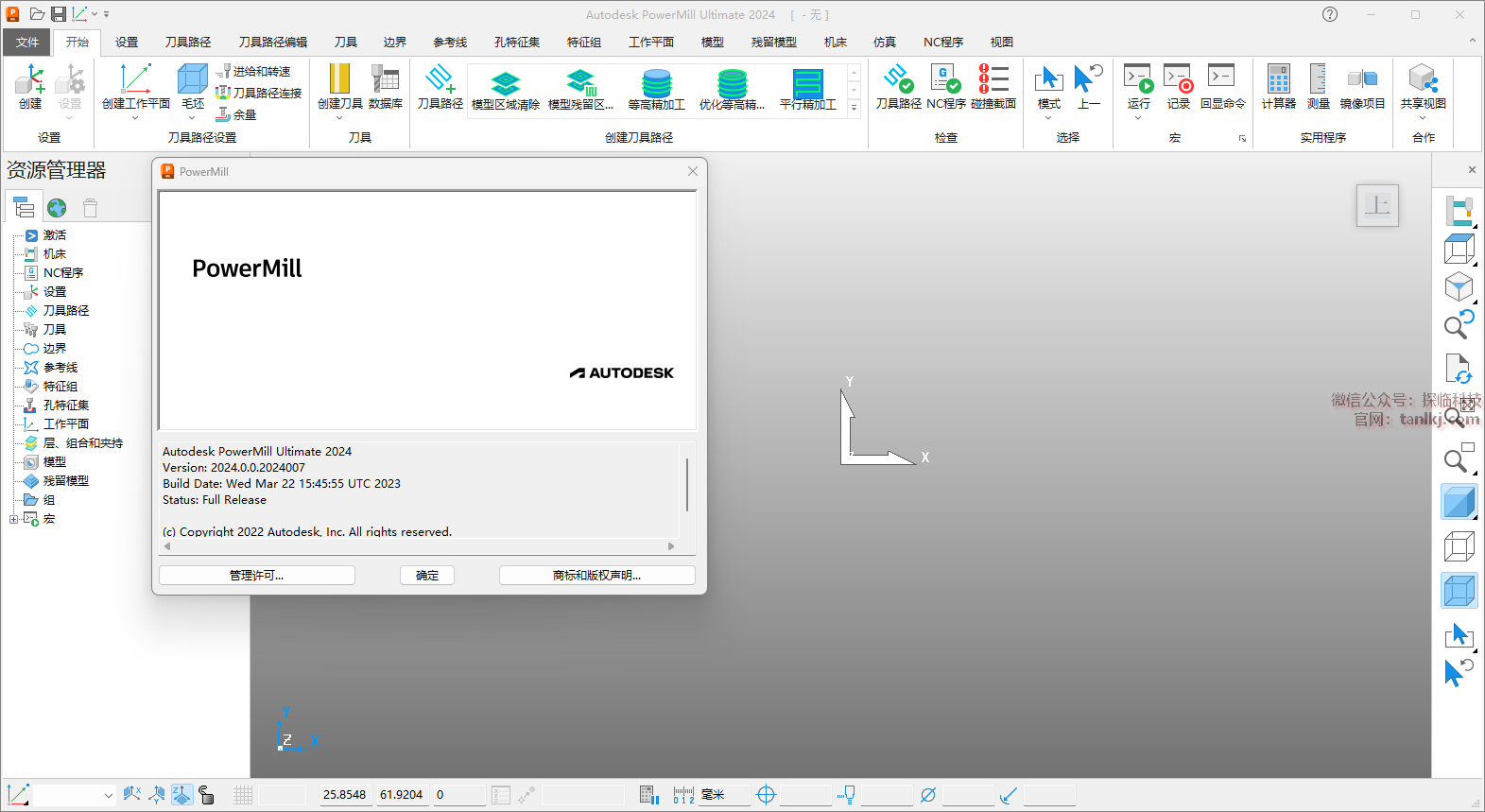Click the 创建工作平面 workplane icon
The width and height of the screenshot is (1485, 812).
click(x=135, y=80)
